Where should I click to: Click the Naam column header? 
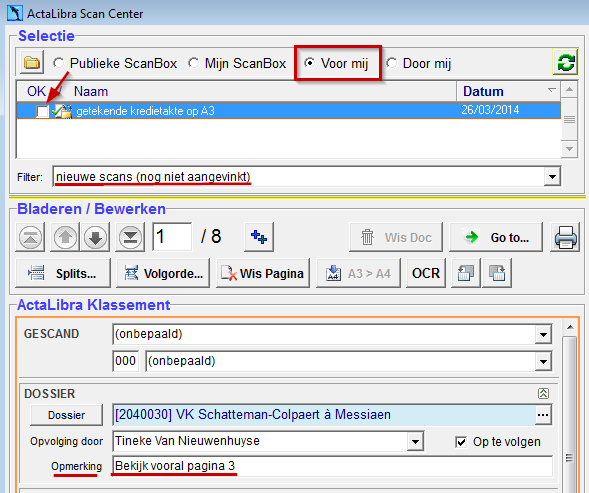pos(91,91)
